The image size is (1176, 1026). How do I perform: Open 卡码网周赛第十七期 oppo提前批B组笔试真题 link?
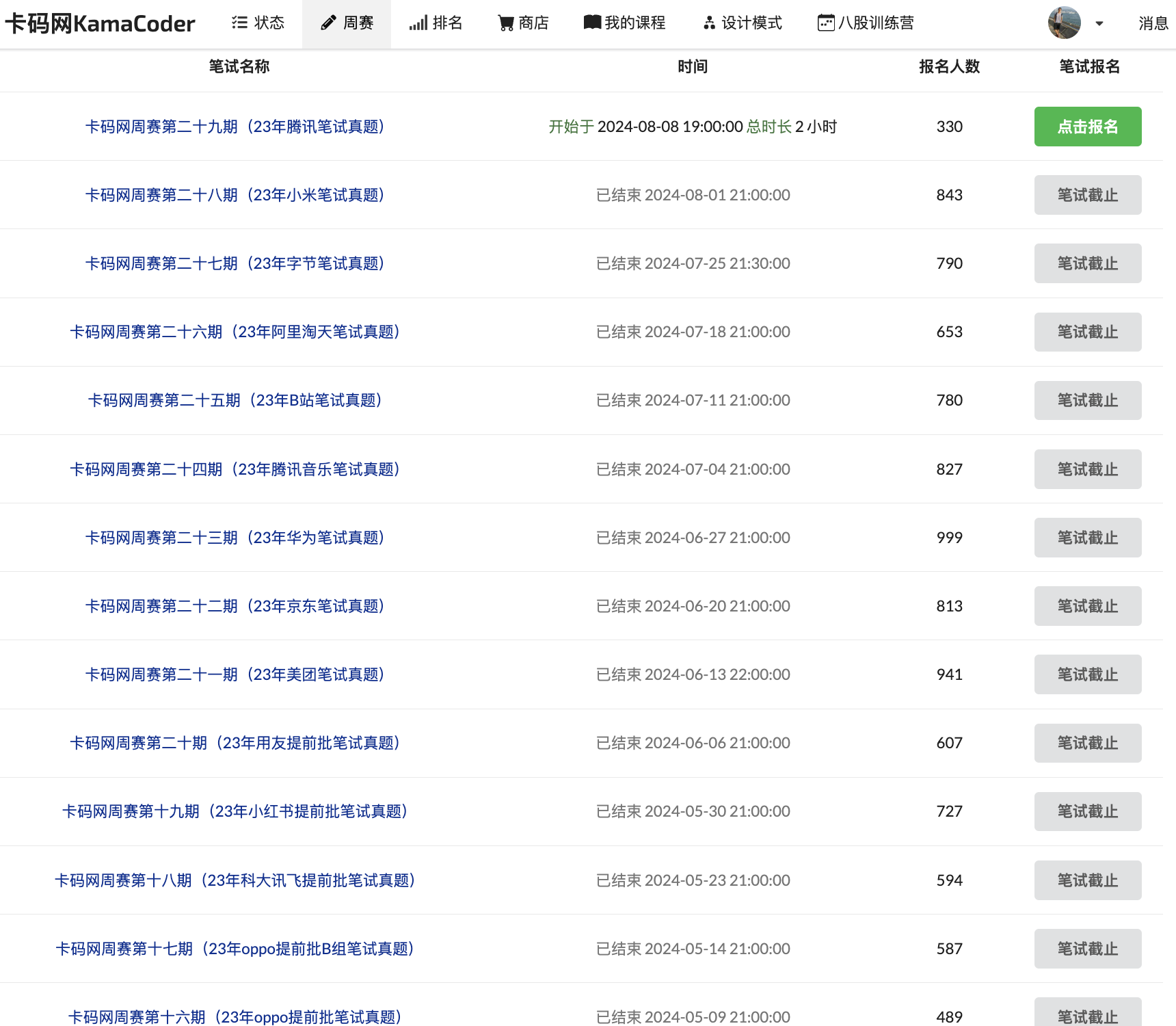pos(235,949)
